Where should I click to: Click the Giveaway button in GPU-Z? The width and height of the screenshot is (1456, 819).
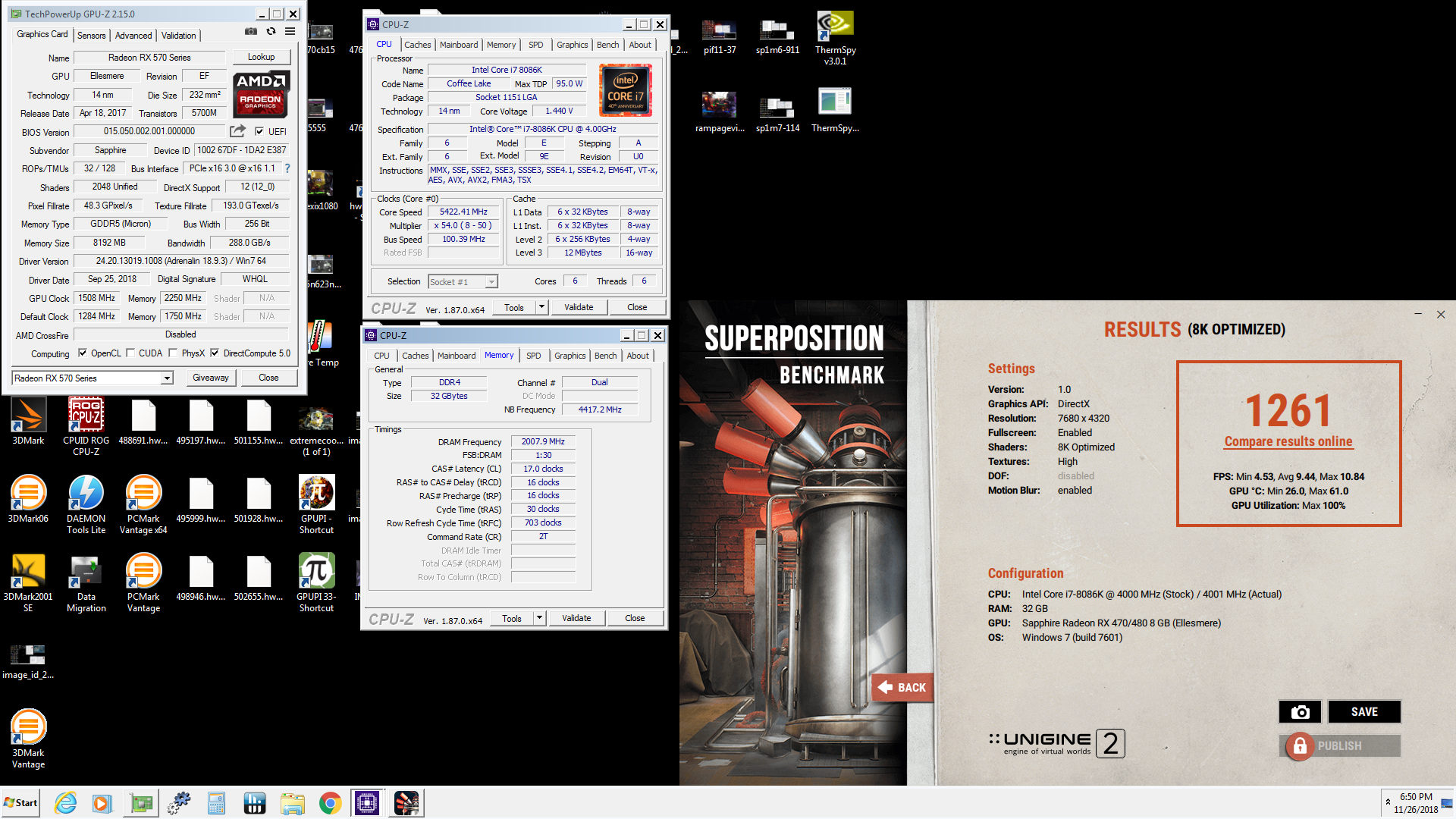pos(211,378)
